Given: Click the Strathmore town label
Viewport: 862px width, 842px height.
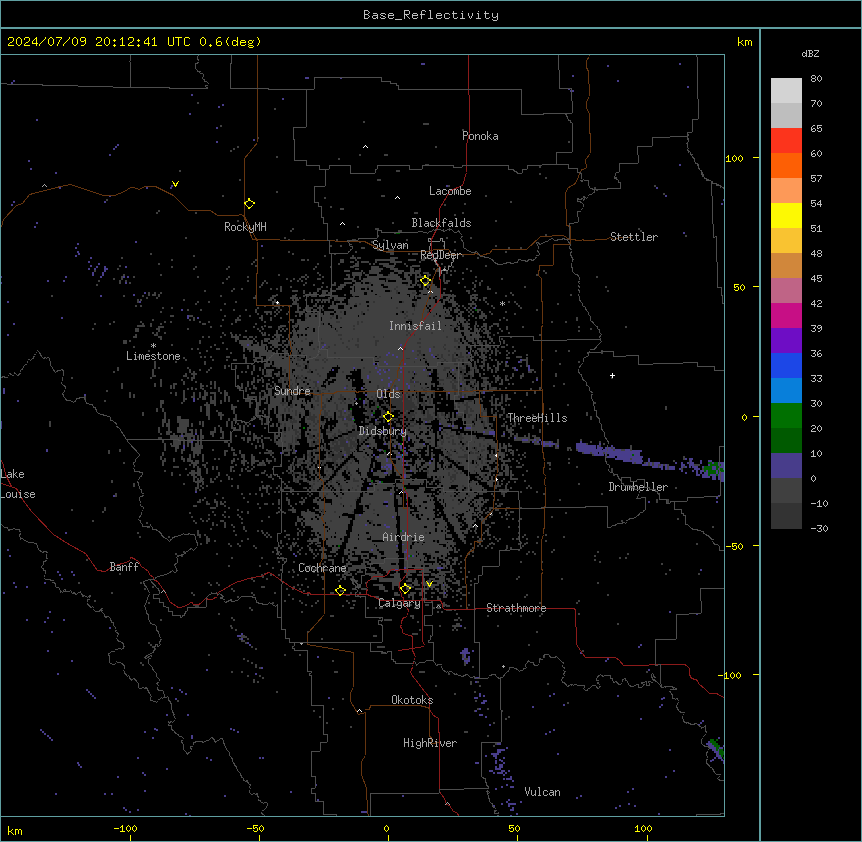Looking at the screenshot, I should pyautogui.click(x=516, y=608).
